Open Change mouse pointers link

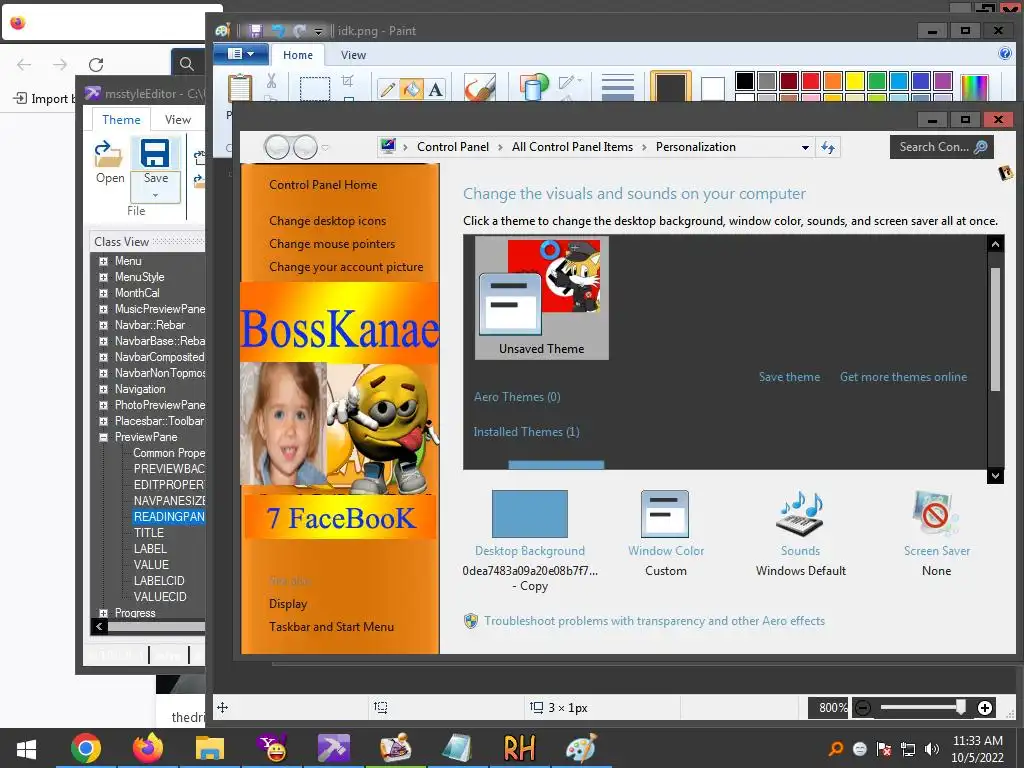(x=332, y=244)
